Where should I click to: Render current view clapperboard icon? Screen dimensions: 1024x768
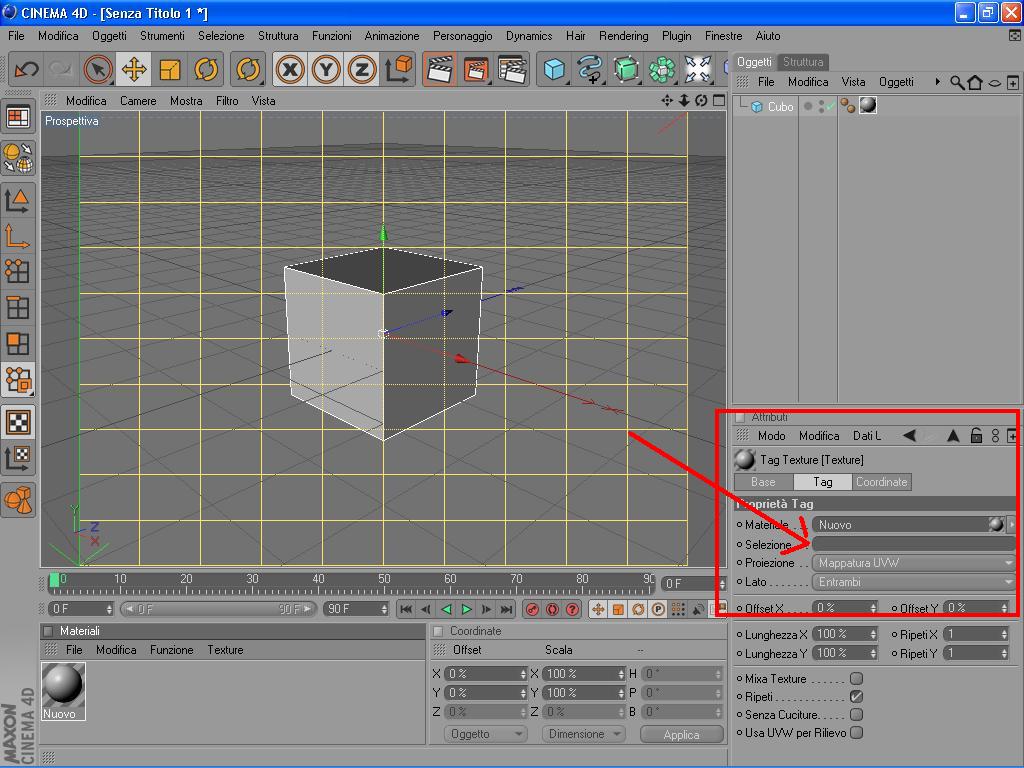(x=440, y=69)
